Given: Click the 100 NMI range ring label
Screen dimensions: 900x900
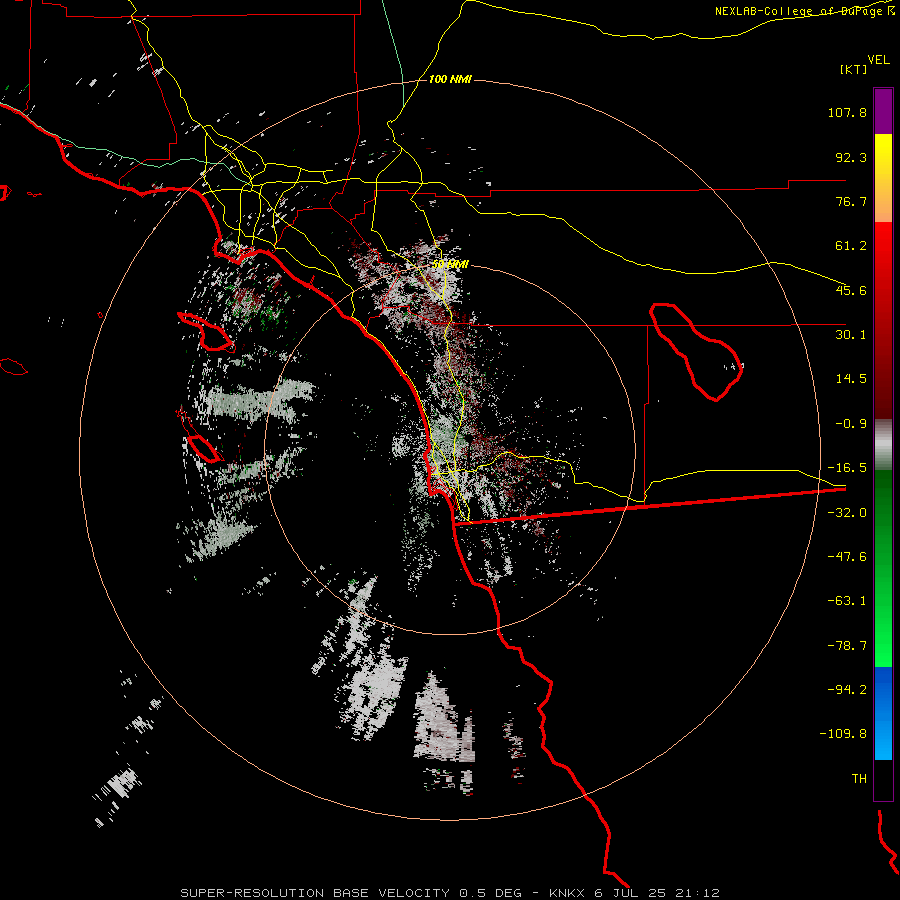Looking at the screenshot, I should (x=450, y=79).
